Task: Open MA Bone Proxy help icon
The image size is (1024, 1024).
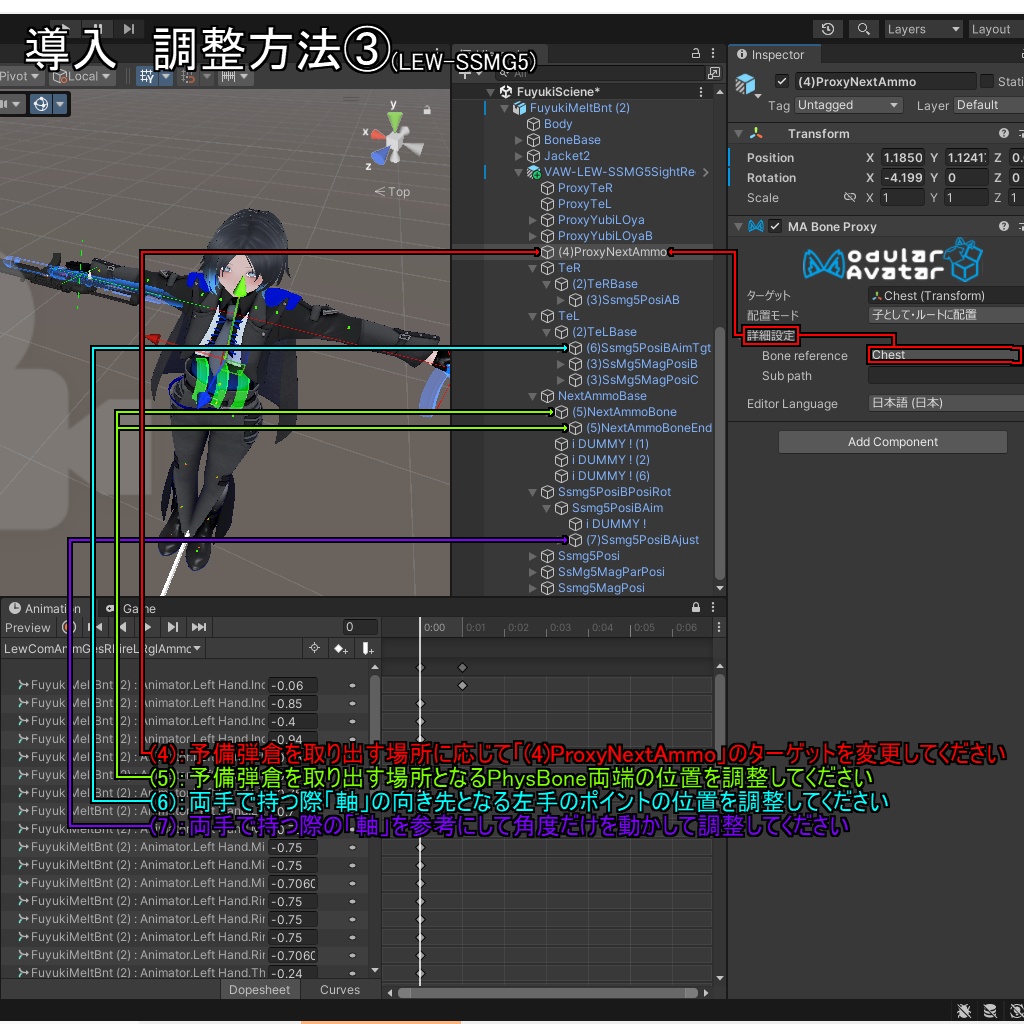Action: pos(1003,226)
